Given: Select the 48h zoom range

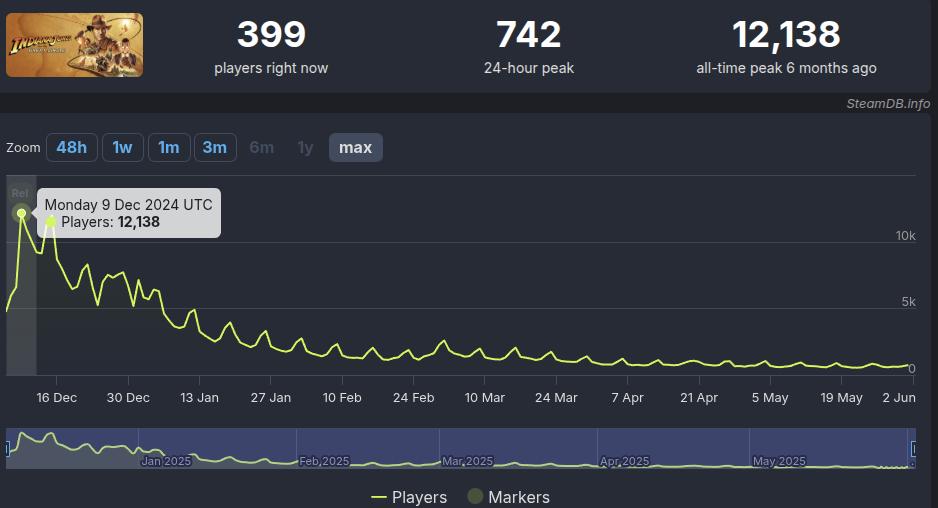Looking at the screenshot, I should pos(72,147).
